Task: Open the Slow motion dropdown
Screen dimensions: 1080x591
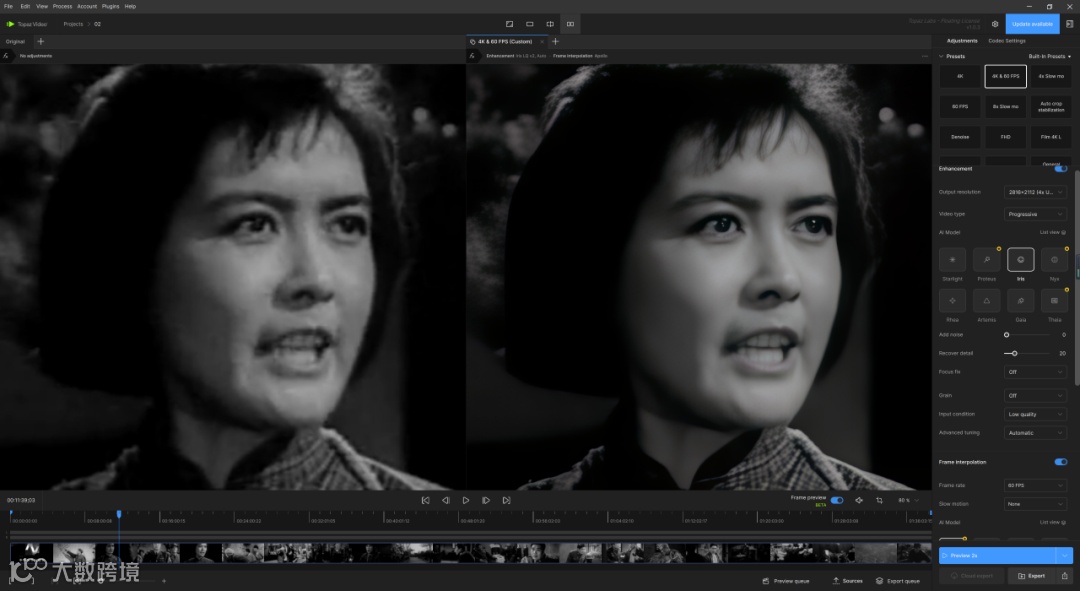Action: [1035, 504]
